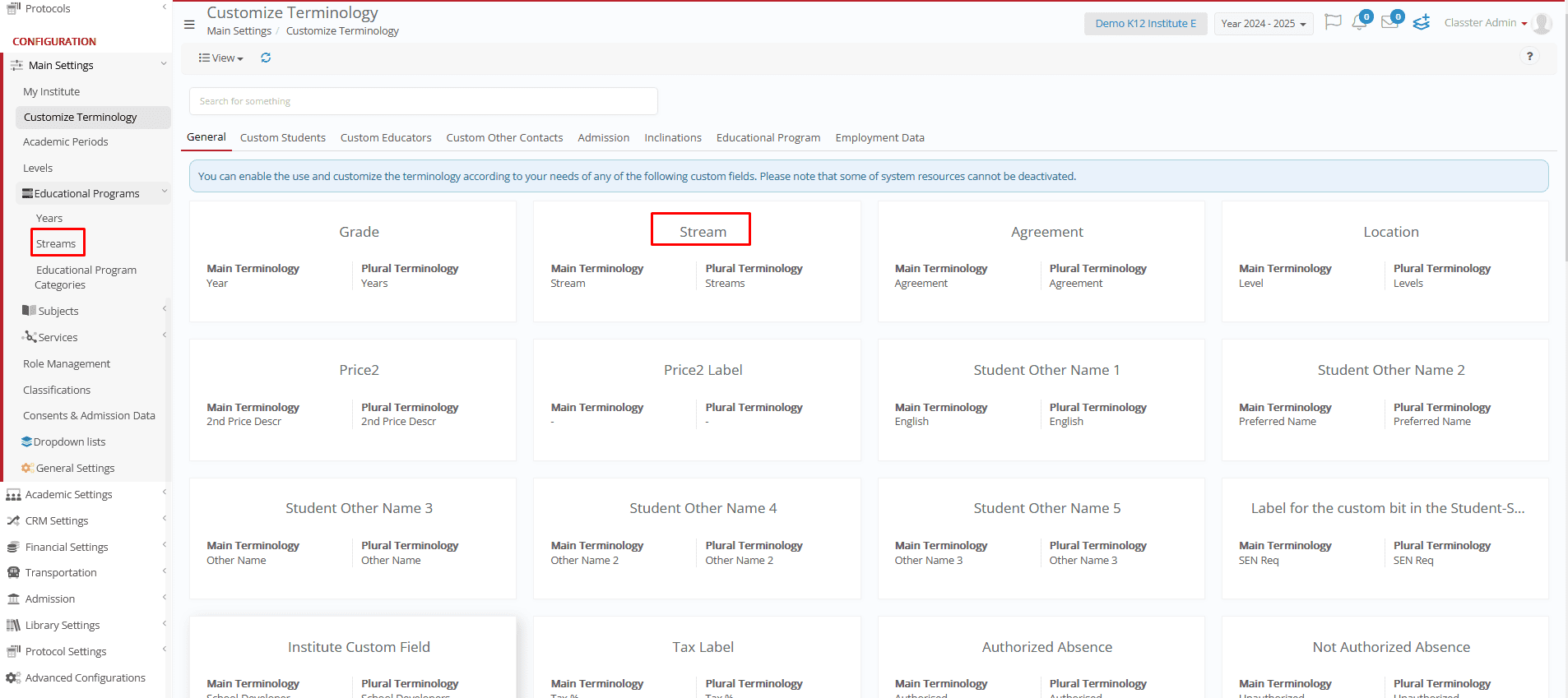Click the Search for something field
Screen dimensions: 1568x698
pos(424,101)
